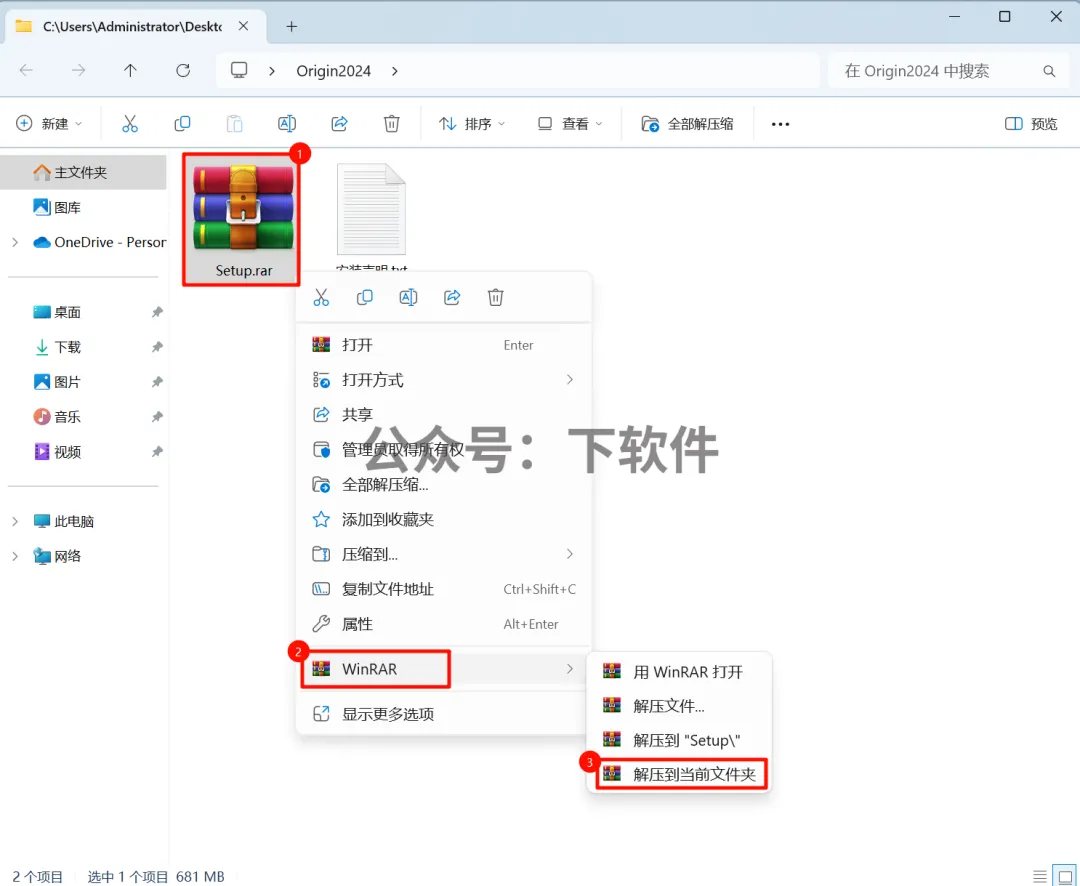Expand This PC (此电脑) tree node
Image resolution: width=1080 pixels, height=886 pixels.
(x=15, y=522)
